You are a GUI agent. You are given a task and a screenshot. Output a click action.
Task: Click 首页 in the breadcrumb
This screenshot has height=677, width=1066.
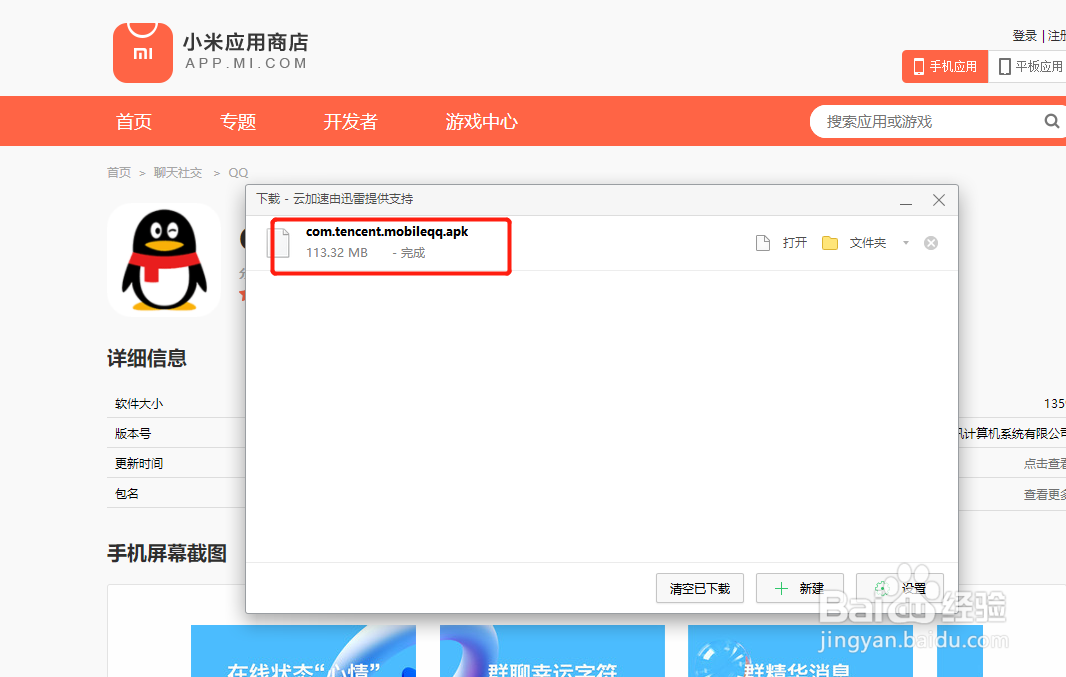coord(119,173)
